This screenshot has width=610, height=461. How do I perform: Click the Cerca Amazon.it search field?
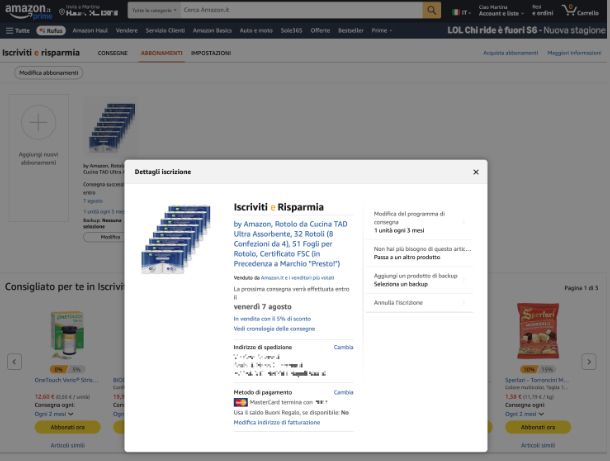click(x=301, y=11)
